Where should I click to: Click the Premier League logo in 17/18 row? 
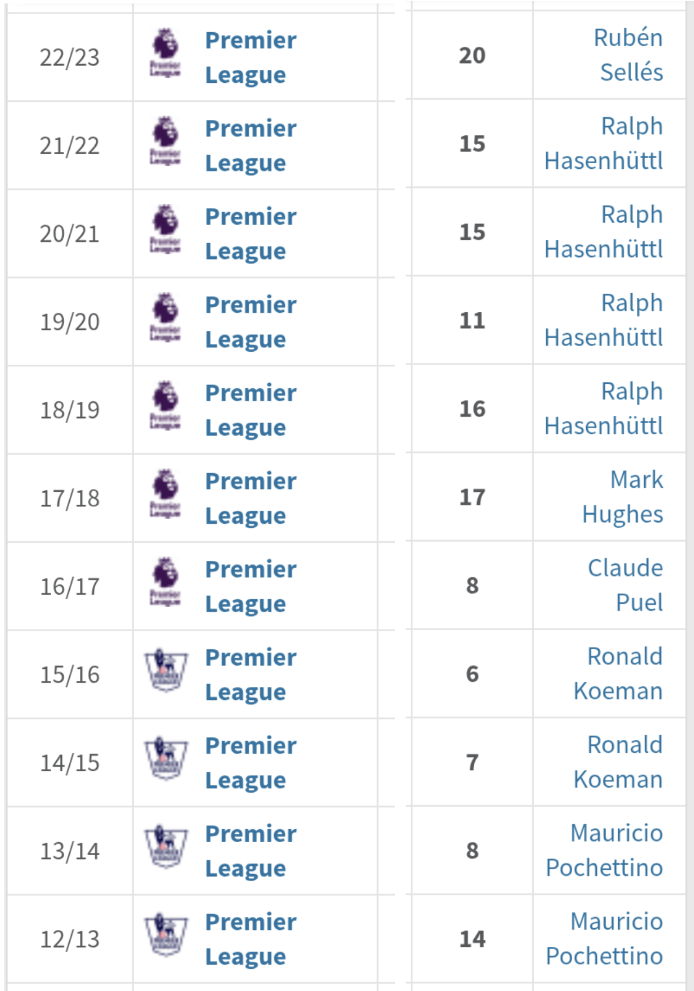[165, 494]
